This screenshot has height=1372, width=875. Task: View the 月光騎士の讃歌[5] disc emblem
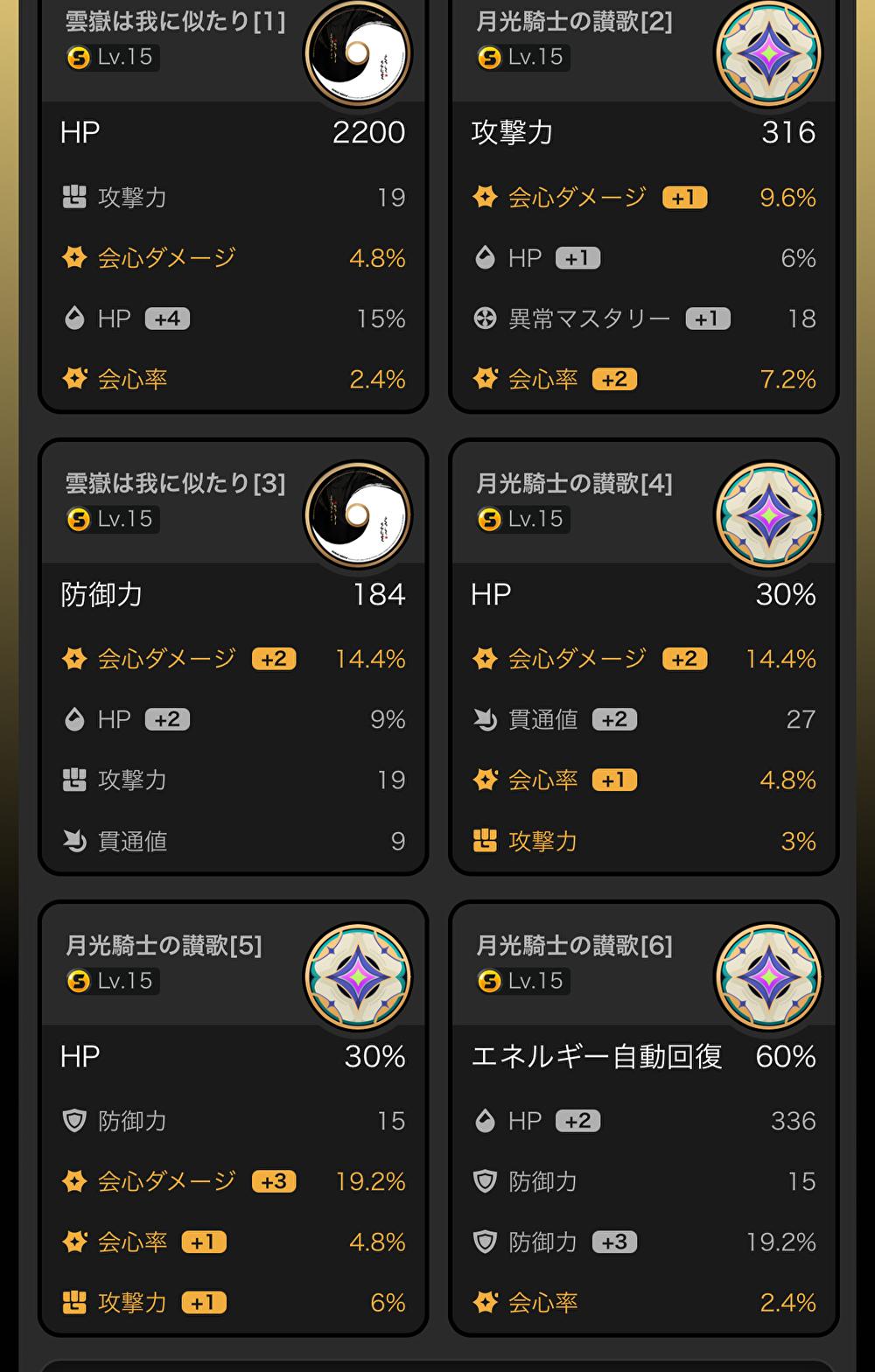click(357, 977)
